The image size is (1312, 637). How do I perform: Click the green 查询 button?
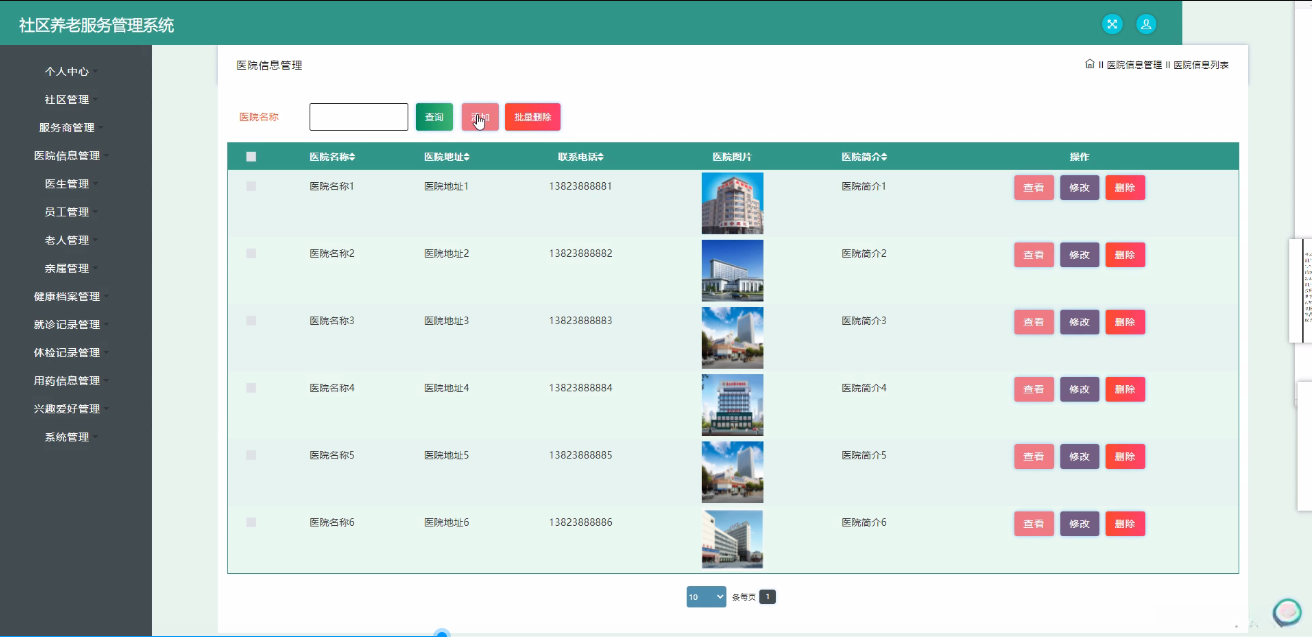point(434,117)
